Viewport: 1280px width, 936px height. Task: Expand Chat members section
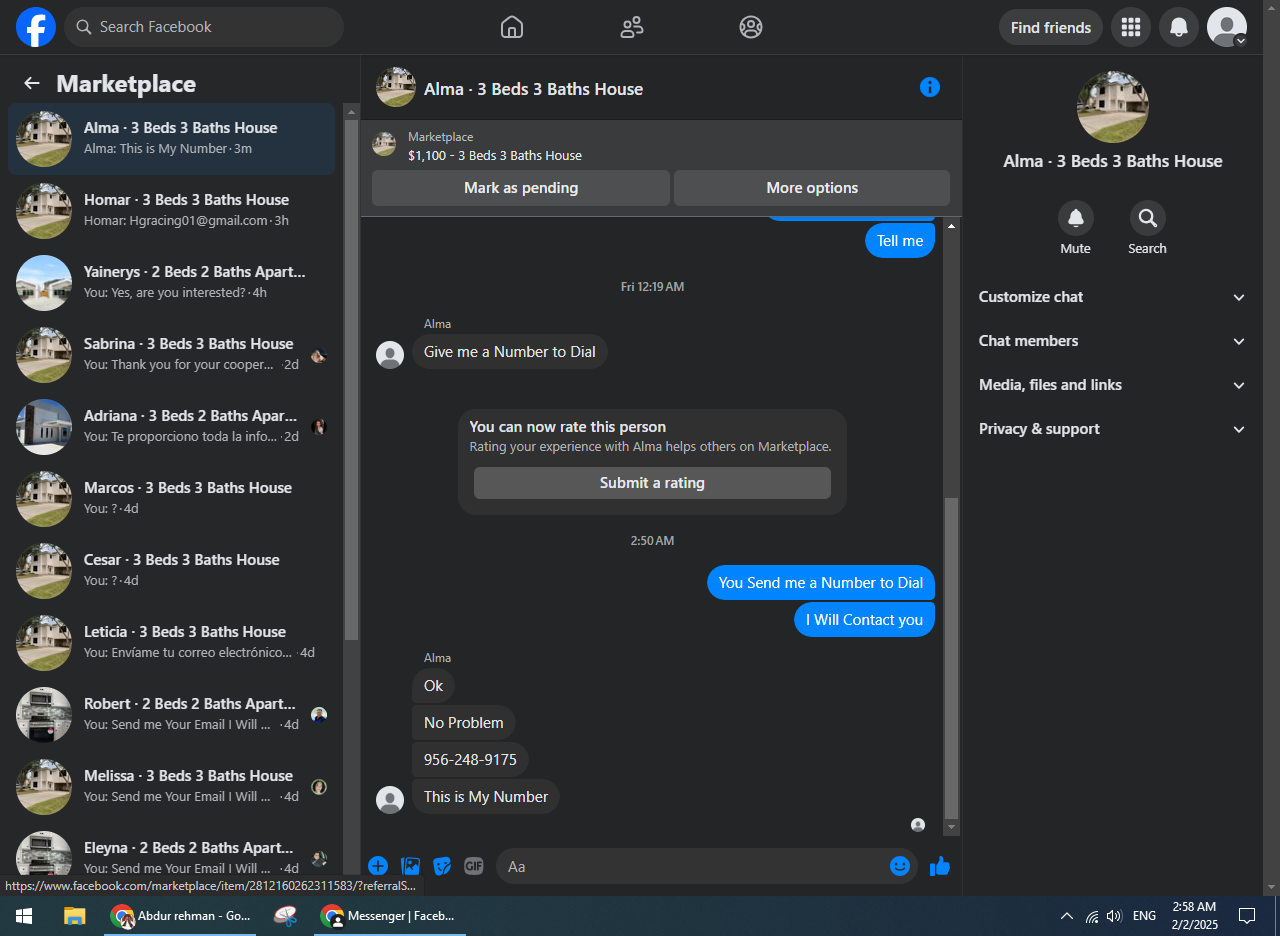[x=1113, y=341]
